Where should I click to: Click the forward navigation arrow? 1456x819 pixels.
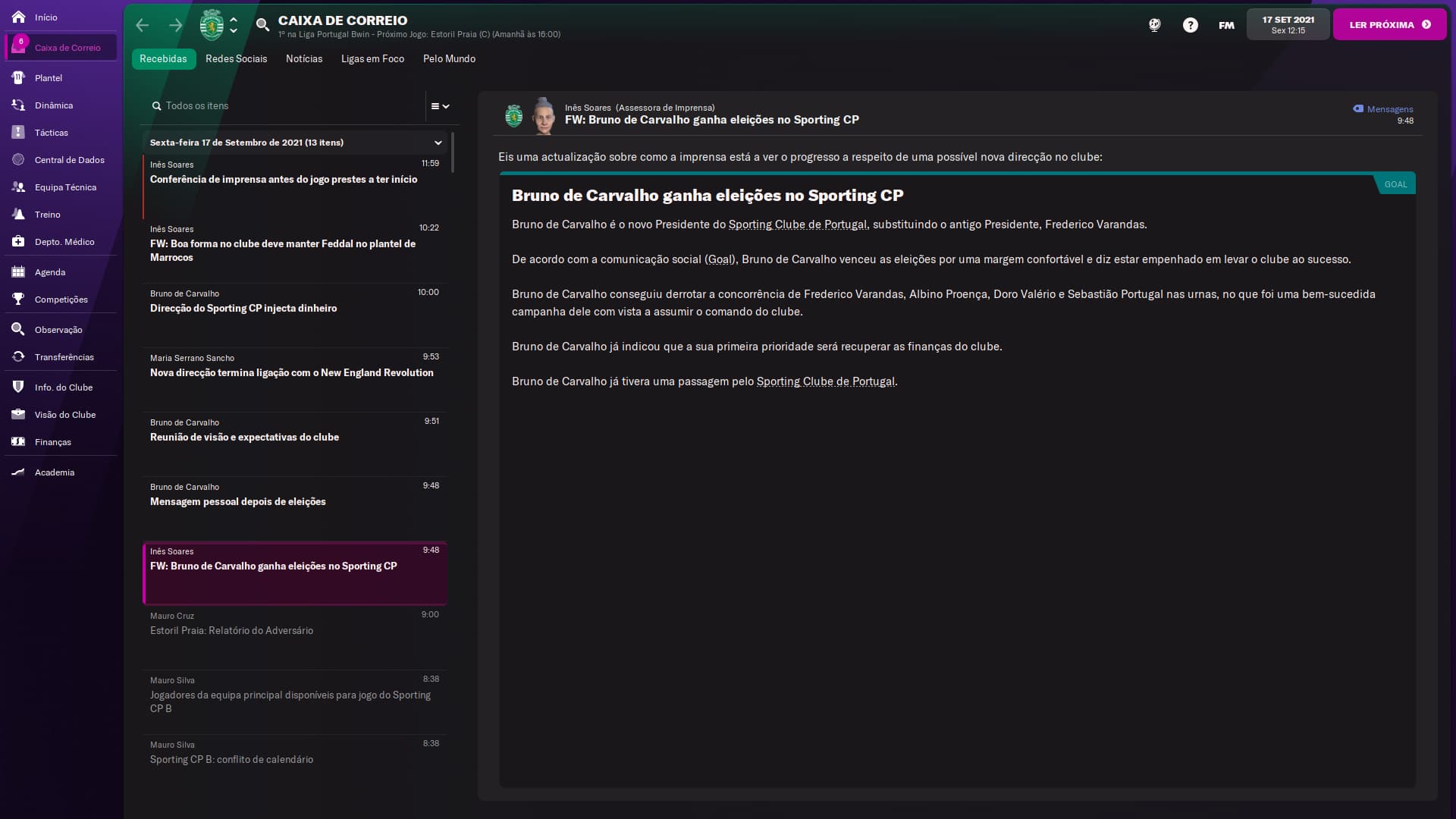tap(175, 25)
